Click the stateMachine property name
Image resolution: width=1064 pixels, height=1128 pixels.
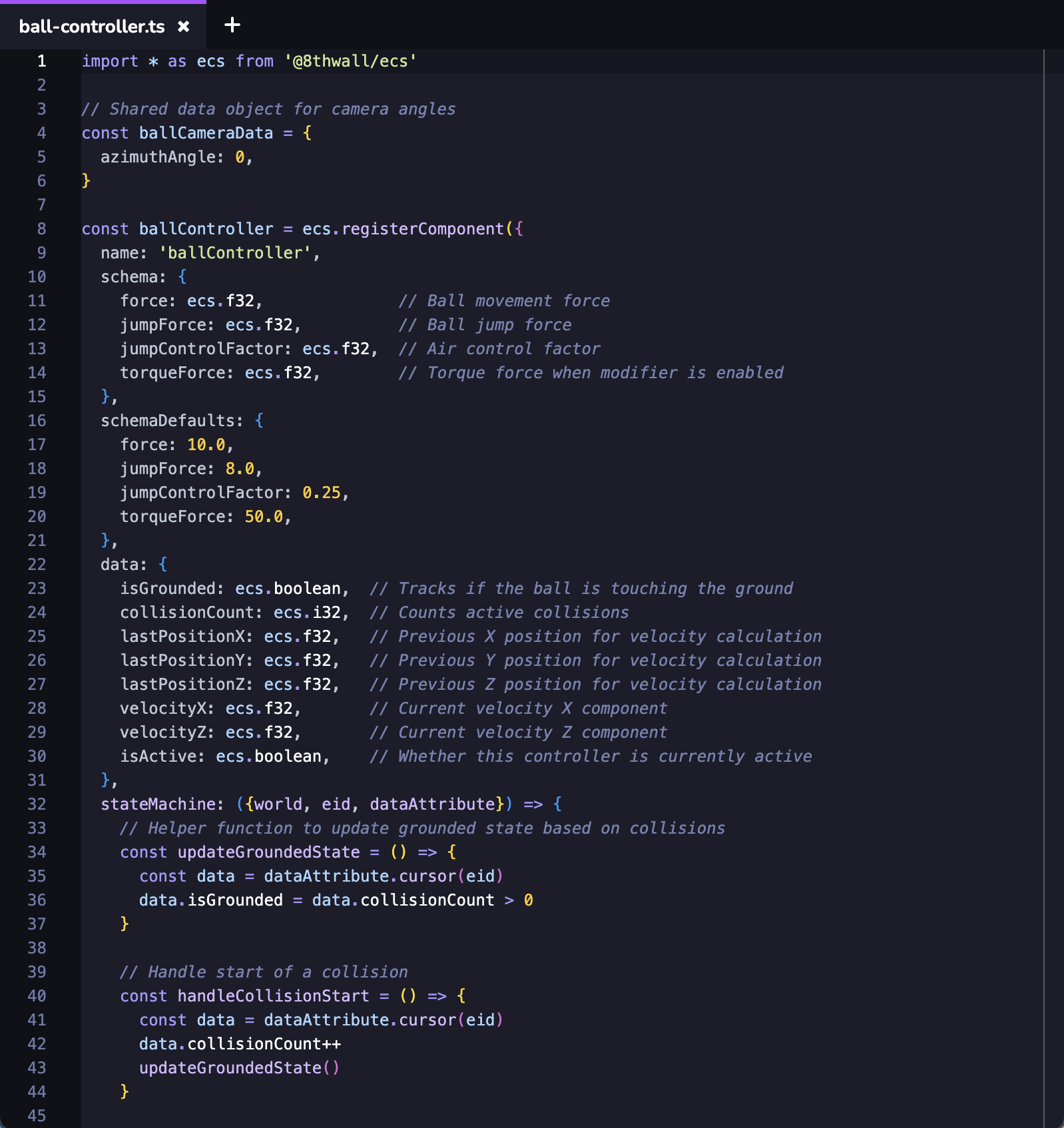pyautogui.click(x=158, y=804)
